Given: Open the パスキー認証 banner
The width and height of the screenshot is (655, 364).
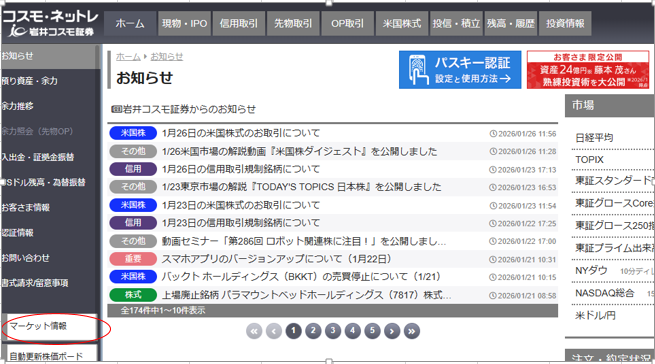Looking at the screenshot, I should click(x=460, y=70).
